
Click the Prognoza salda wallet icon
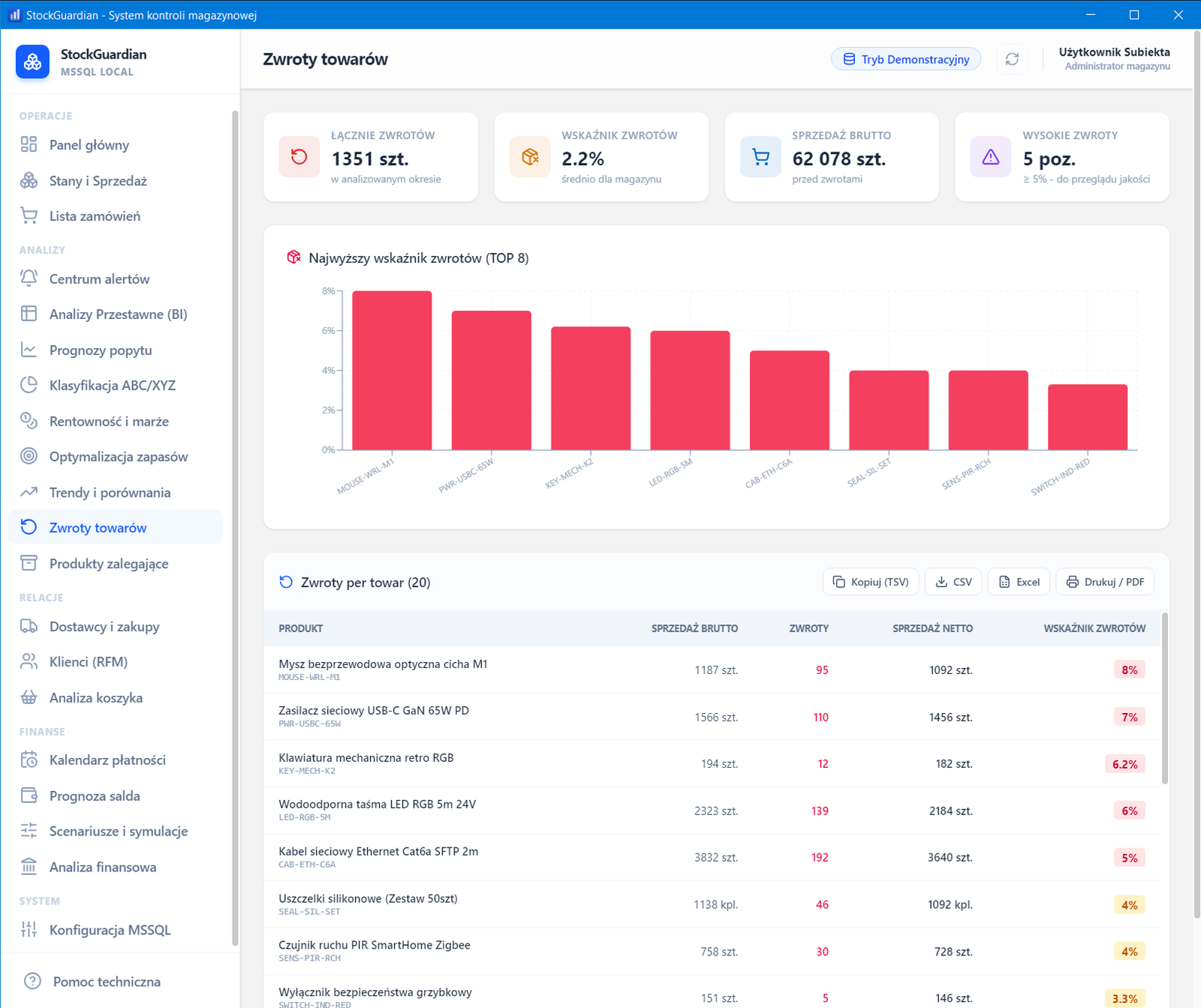tap(29, 796)
